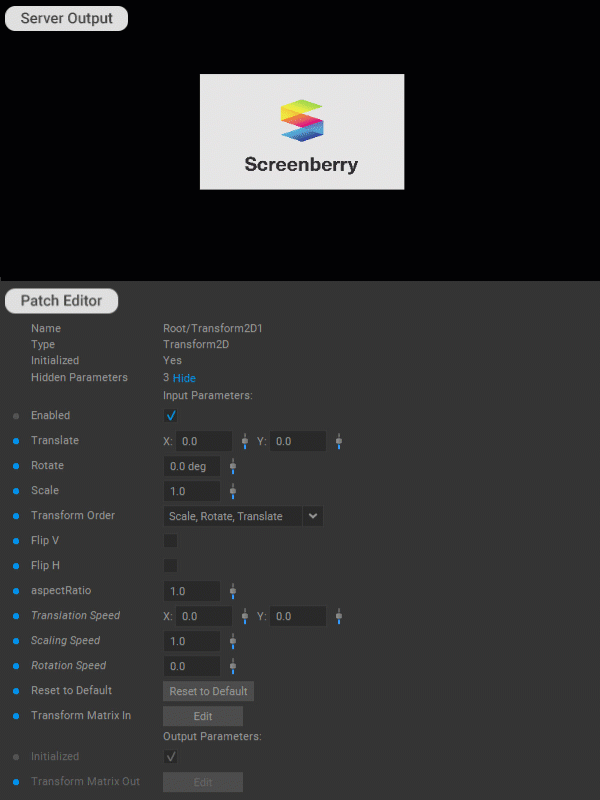Screen dimensions: 600x800
Task: Click the Translation Speed Y slider handle
Action: click(x=339, y=616)
